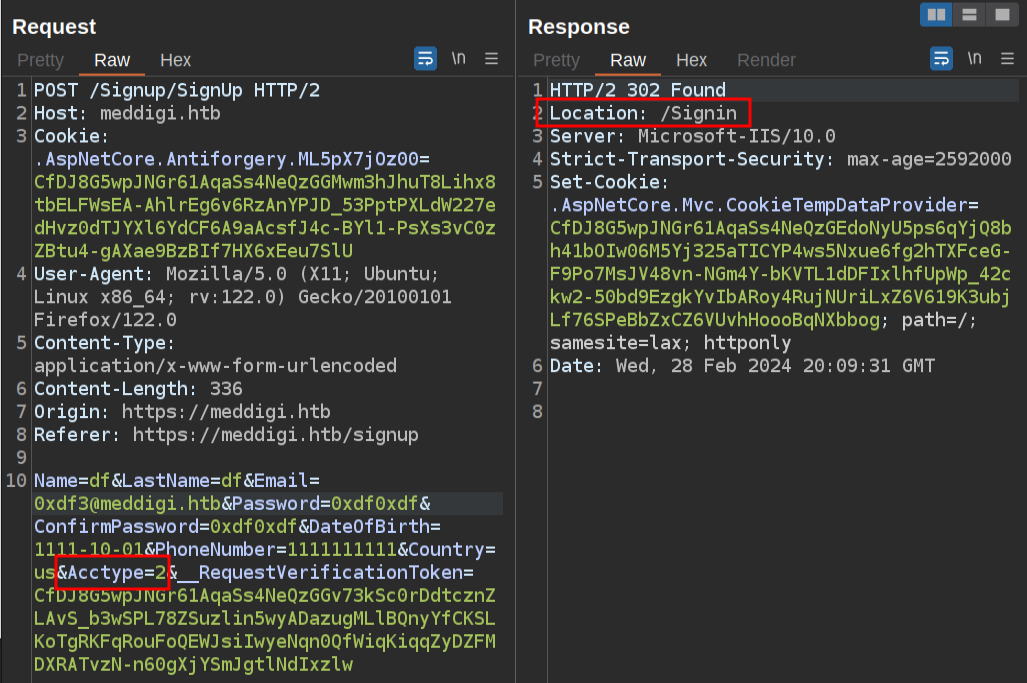Image resolution: width=1027 pixels, height=683 pixels.
Task: Switch to top-bottom stacked layout icon
Action: [968, 14]
